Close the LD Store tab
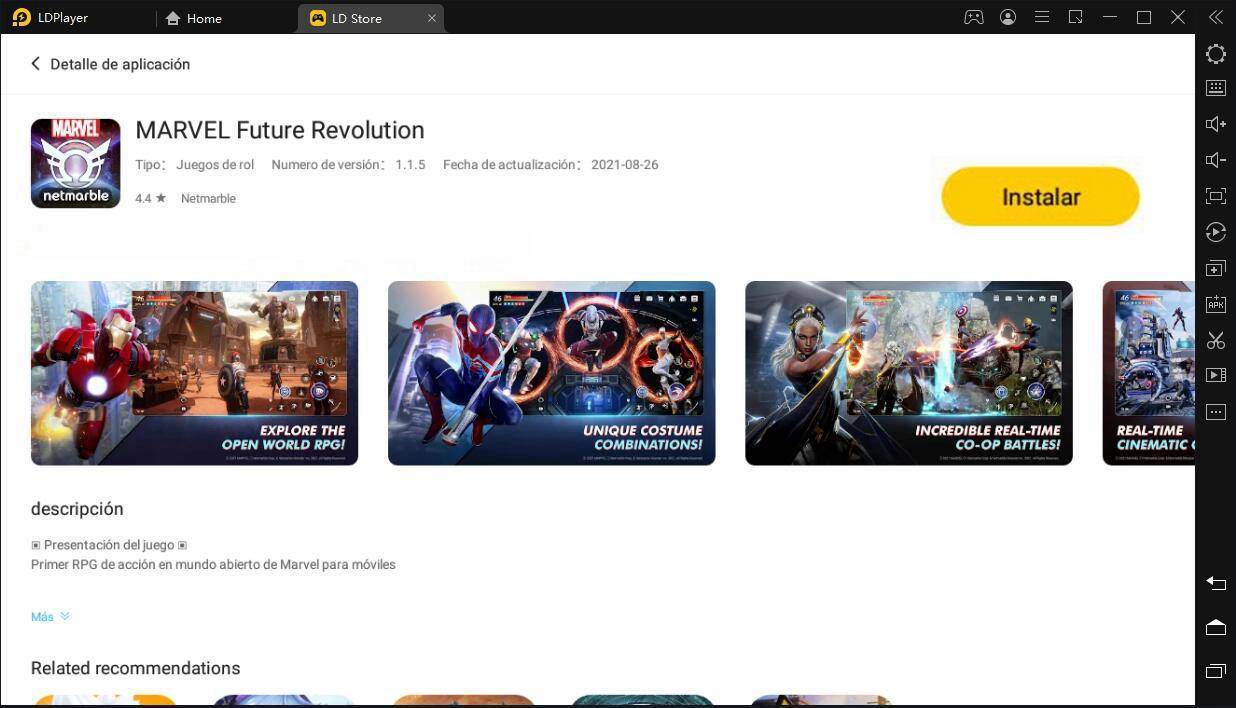The image size is (1236, 708). click(x=432, y=18)
